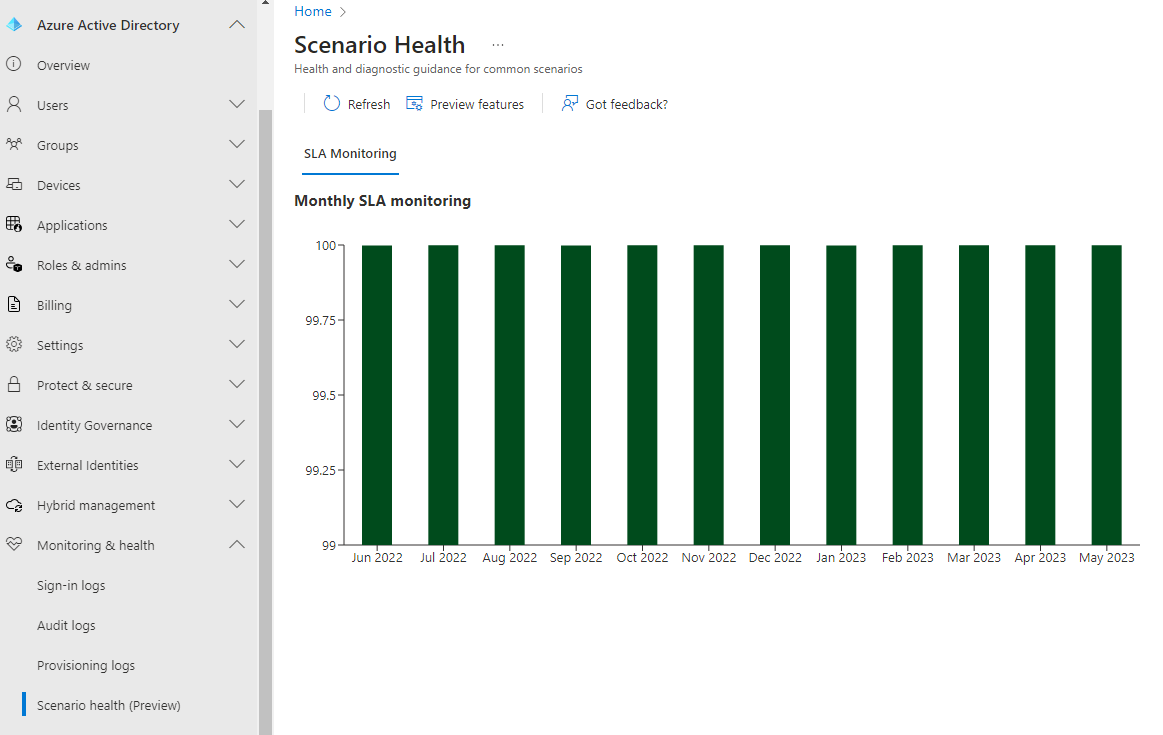The image size is (1163, 735).
Task: Click the 99.75 y-axis label
Action: 320,320
